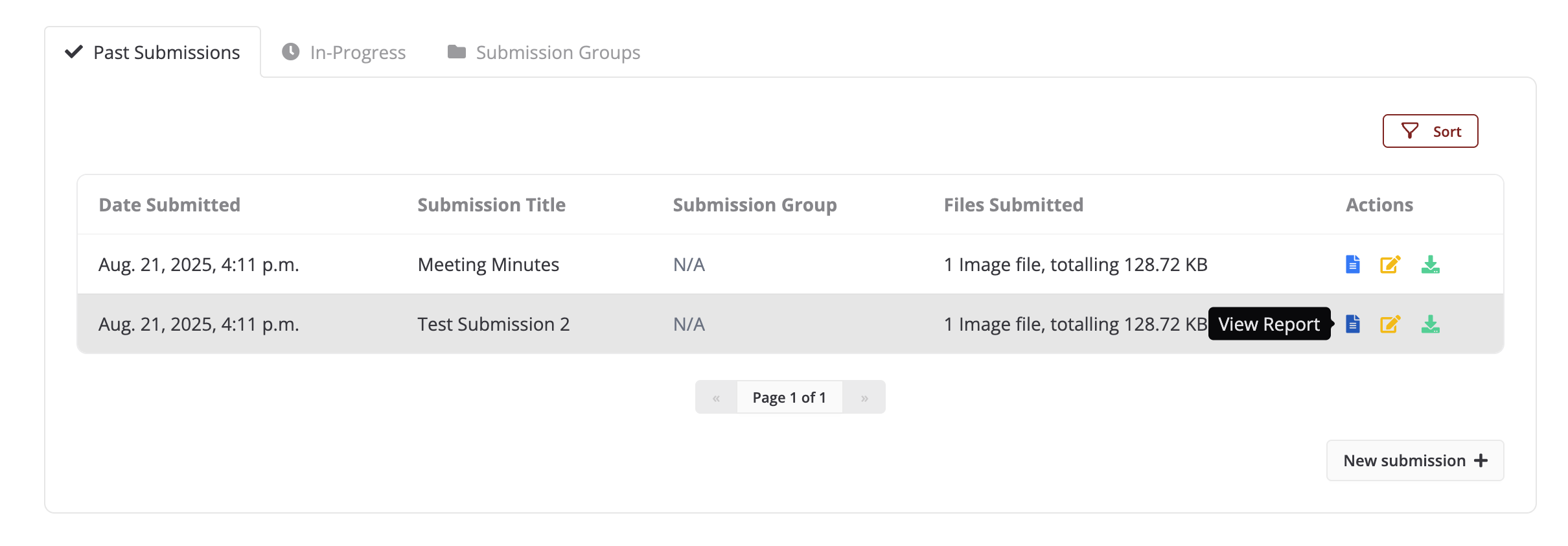1568x546 pixels.
Task: Click files summary in Test Submission 2 row
Action: click(x=1076, y=324)
